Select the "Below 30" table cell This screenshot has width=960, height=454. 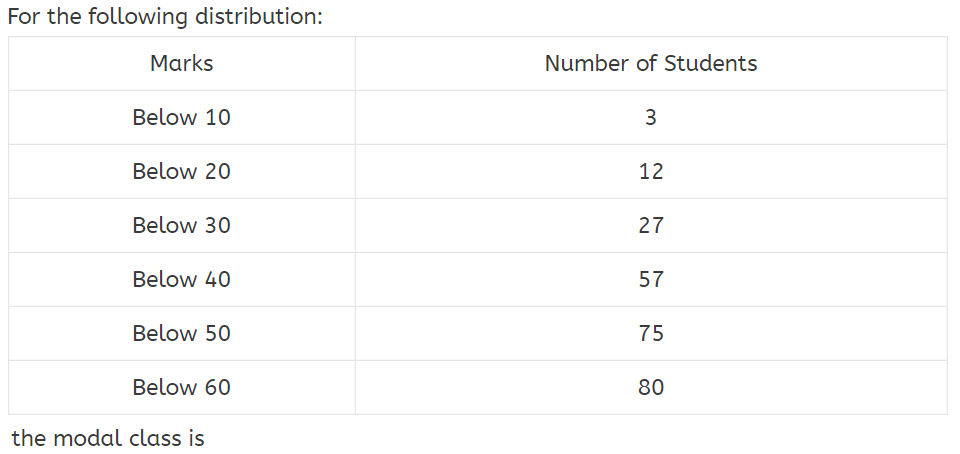pyautogui.click(x=181, y=226)
